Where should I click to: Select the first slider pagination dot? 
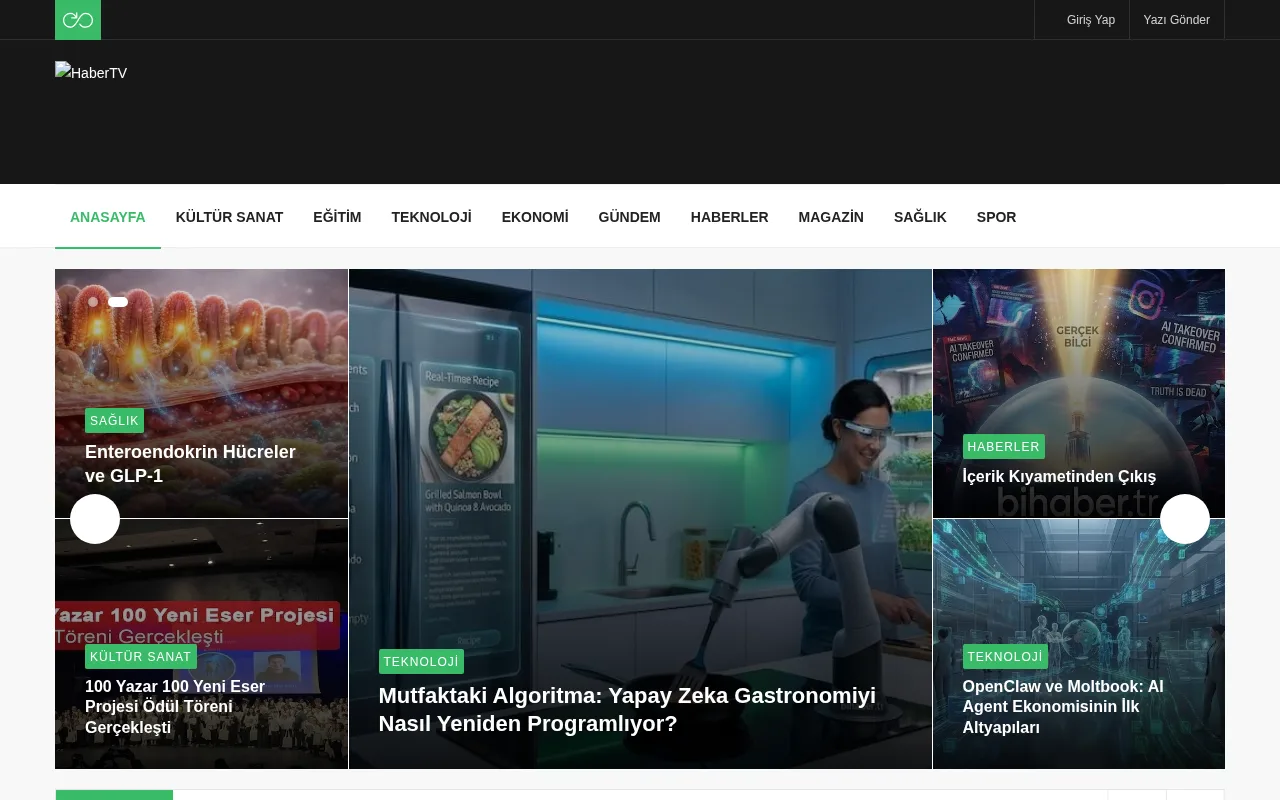click(93, 301)
